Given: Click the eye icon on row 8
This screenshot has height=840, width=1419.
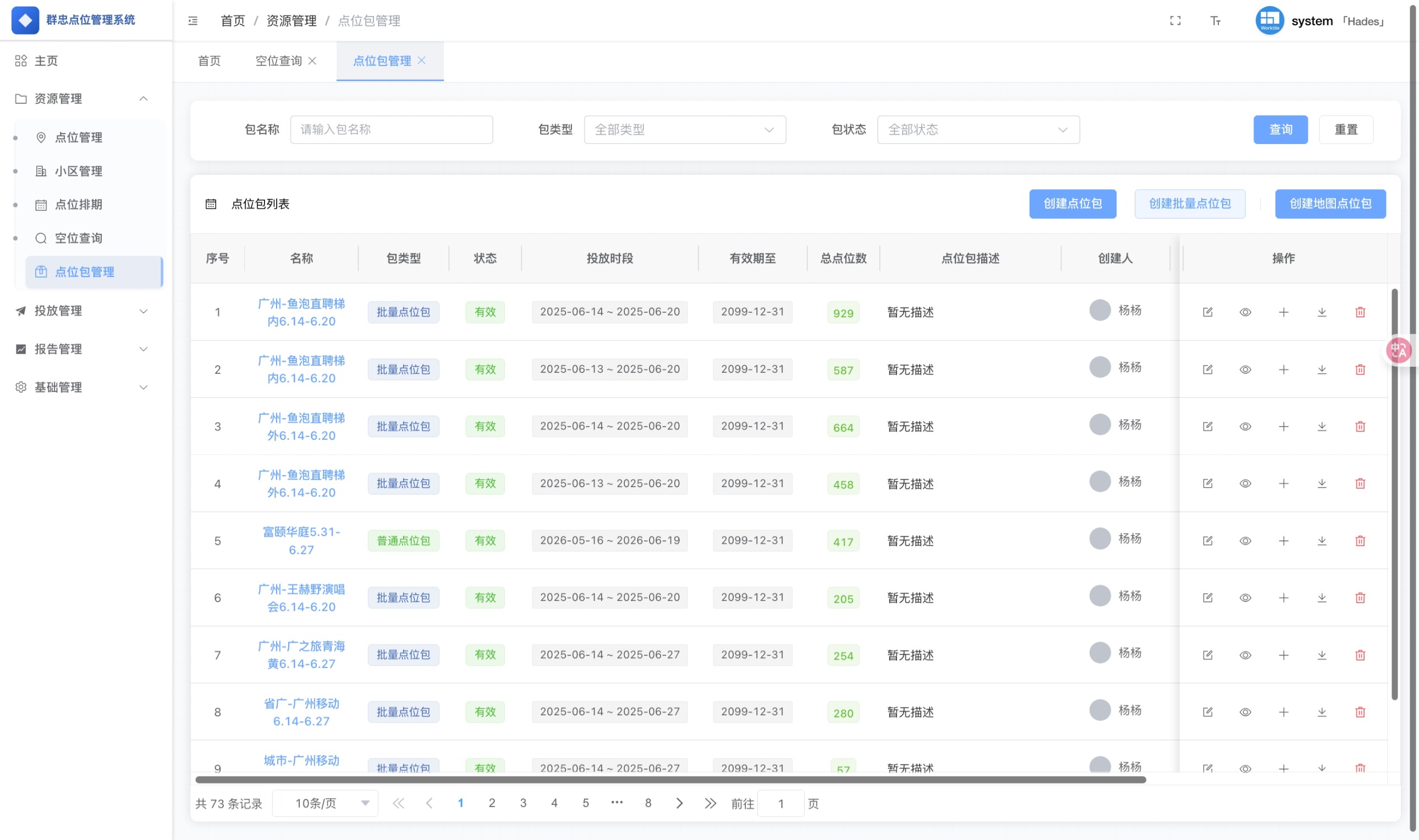Looking at the screenshot, I should coord(1246,712).
